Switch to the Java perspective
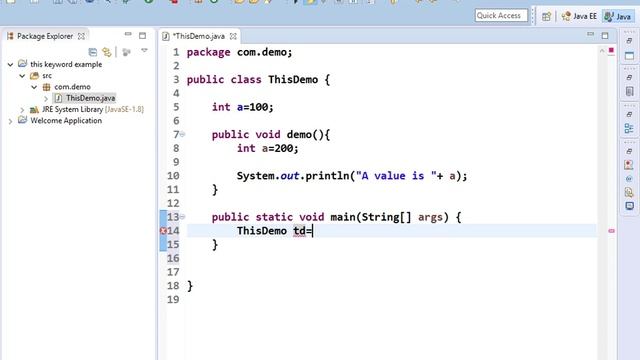 pyautogui.click(x=618, y=16)
